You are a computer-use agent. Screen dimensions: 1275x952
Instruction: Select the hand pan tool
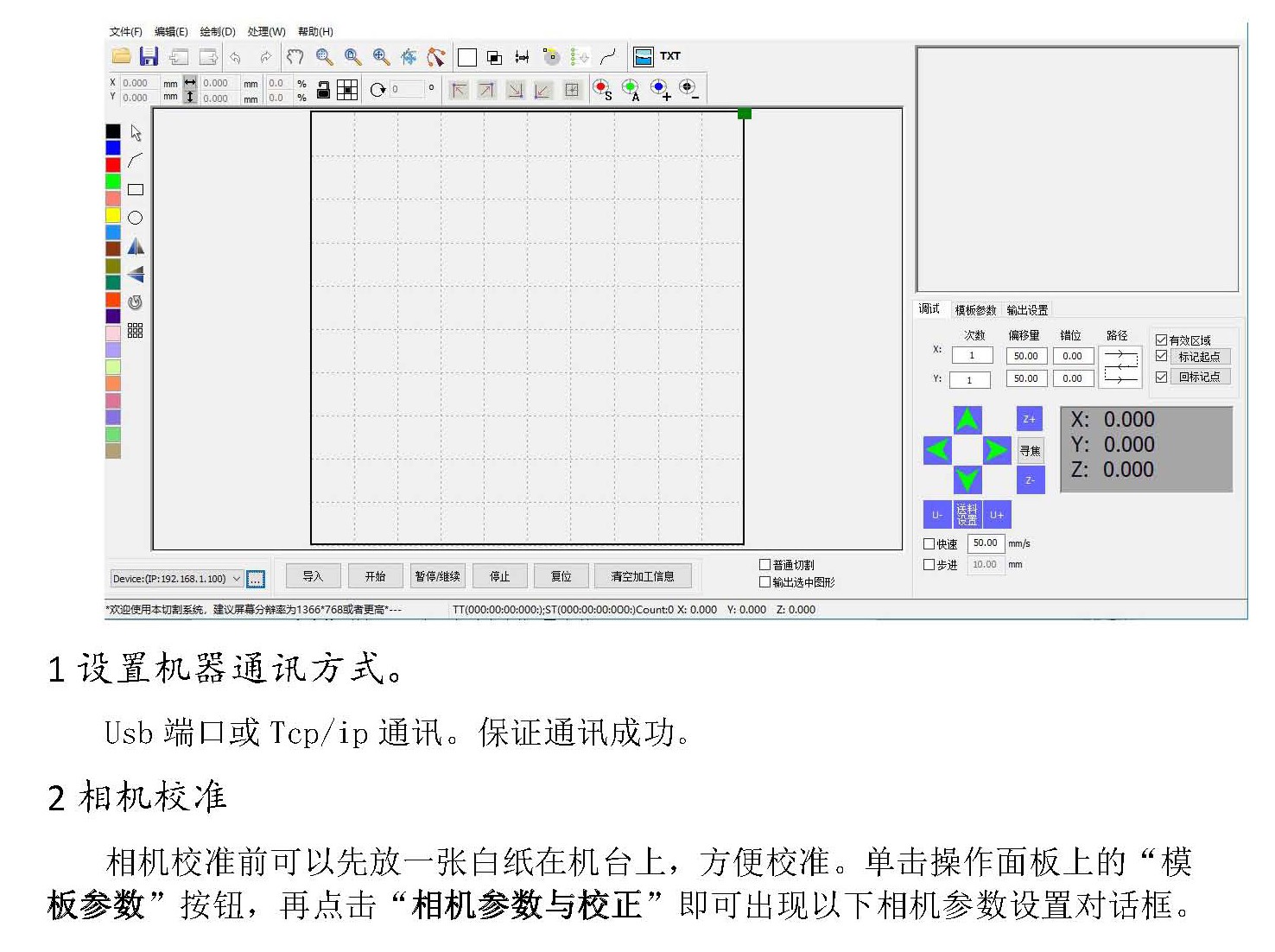coord(295,57)
